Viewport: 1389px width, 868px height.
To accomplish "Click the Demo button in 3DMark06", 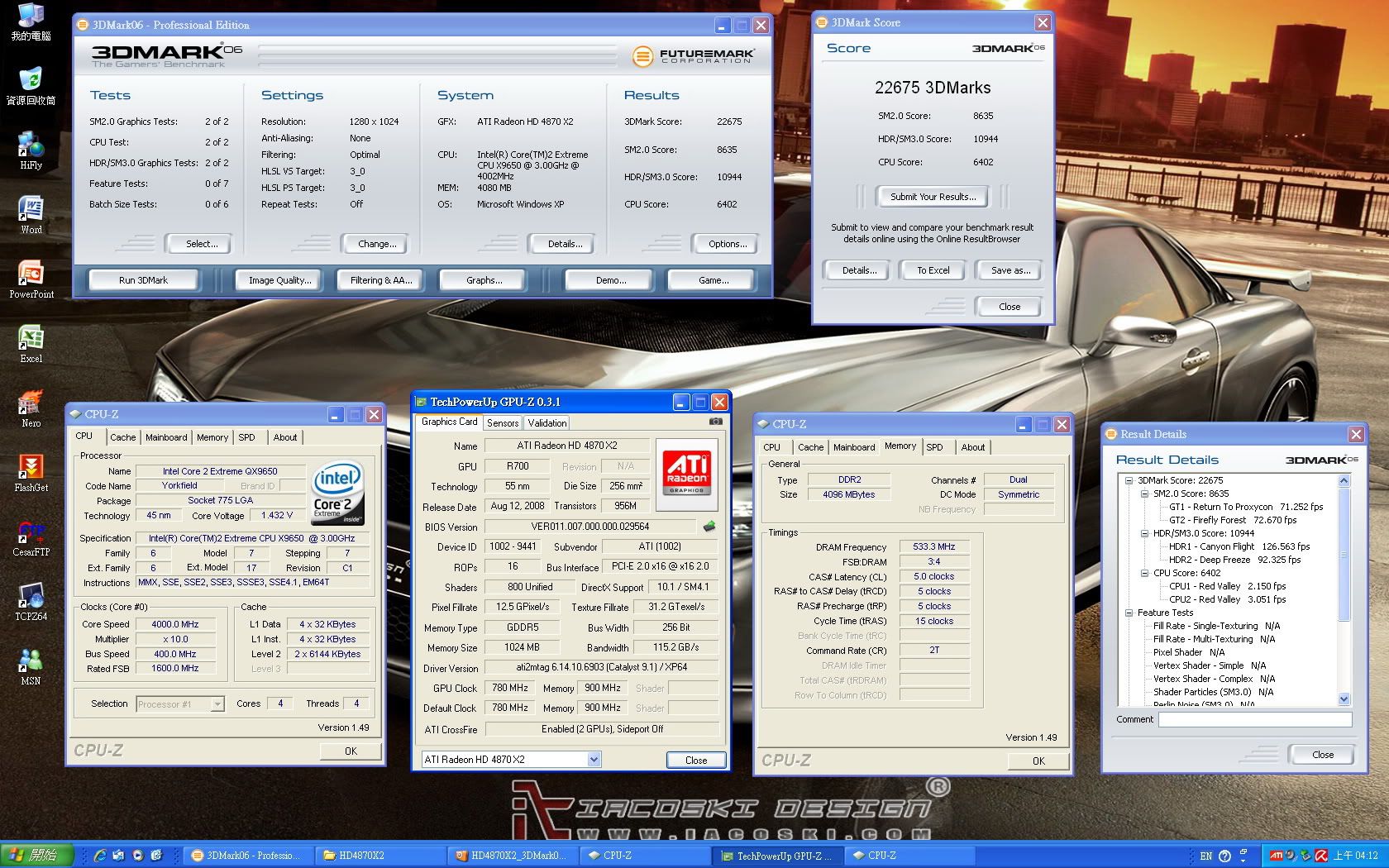I will [611, 280].
